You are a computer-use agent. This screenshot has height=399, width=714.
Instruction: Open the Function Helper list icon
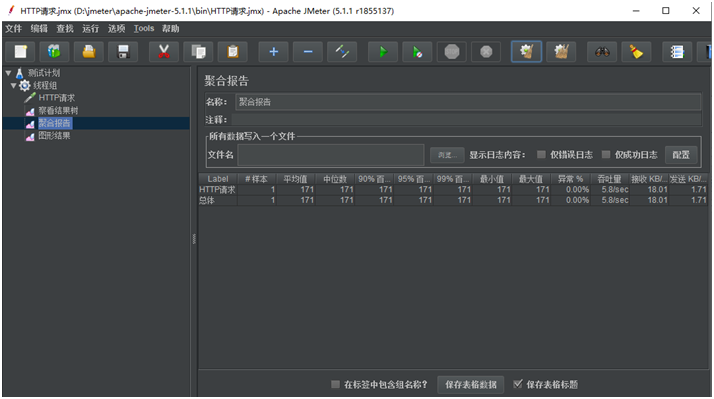point(677,52)
